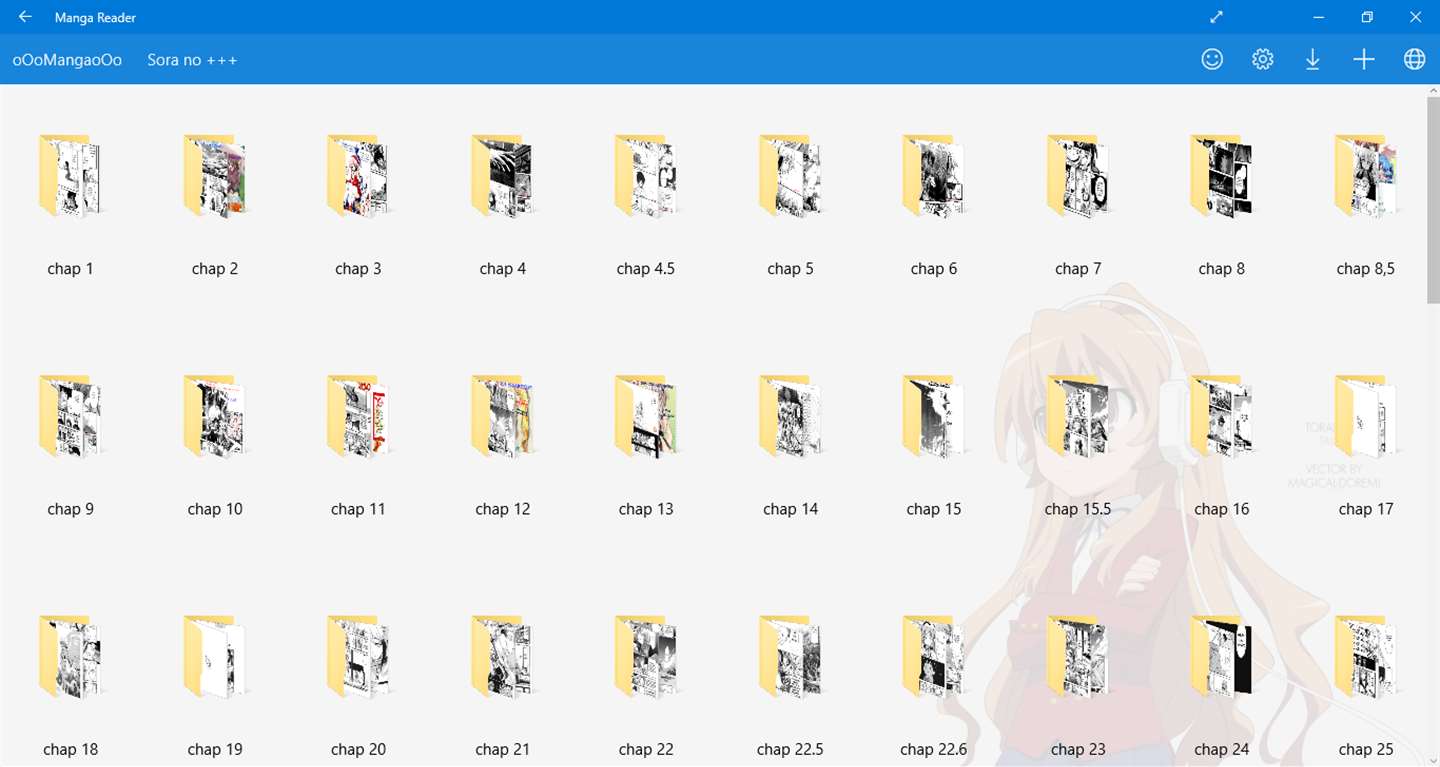
Task: Open the chap 4.5 folder icon
Action: (x=647, y=177)
